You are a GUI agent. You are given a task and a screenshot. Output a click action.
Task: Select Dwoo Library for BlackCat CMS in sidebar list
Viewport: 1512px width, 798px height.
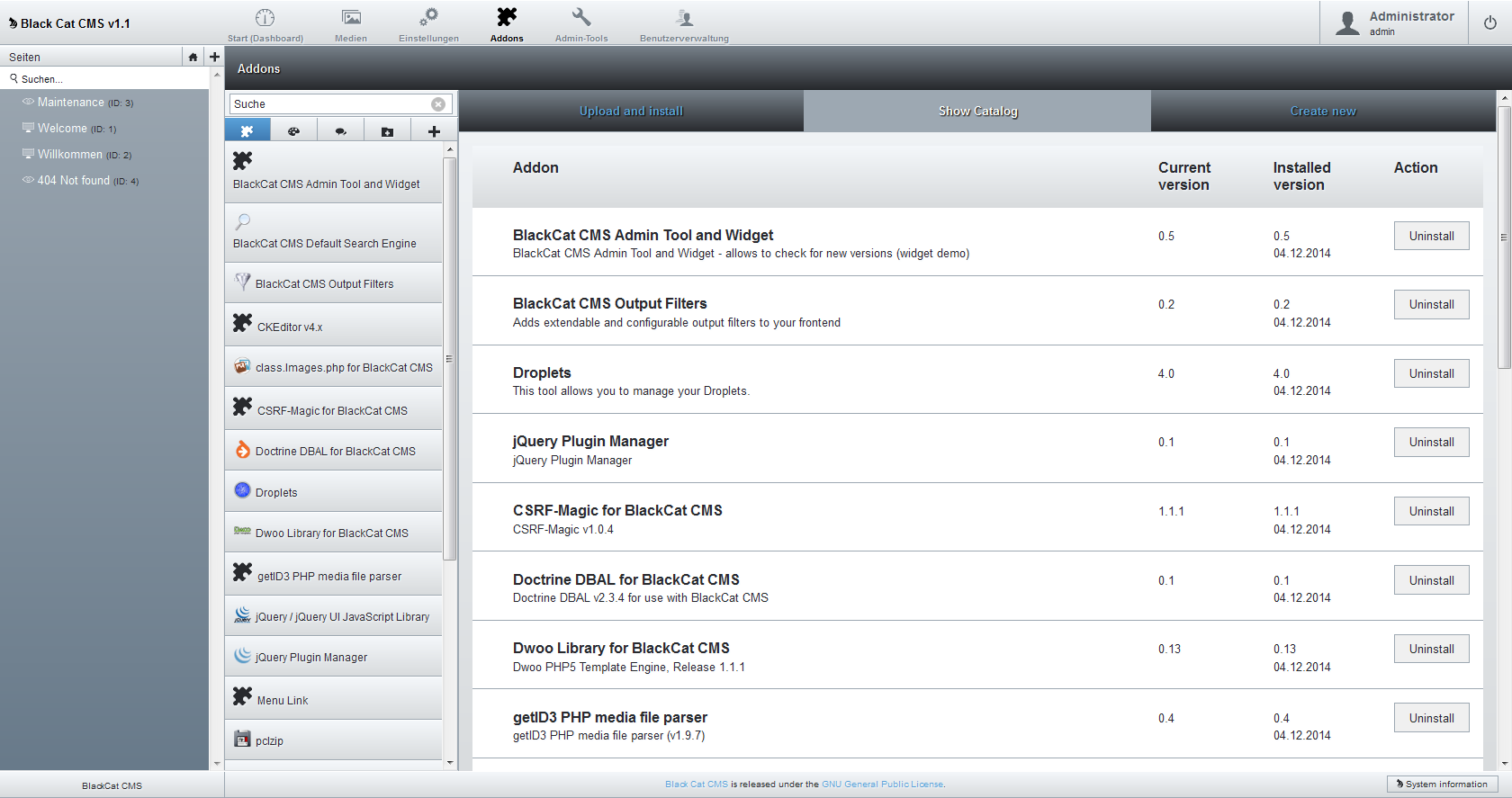pos(333,533)
